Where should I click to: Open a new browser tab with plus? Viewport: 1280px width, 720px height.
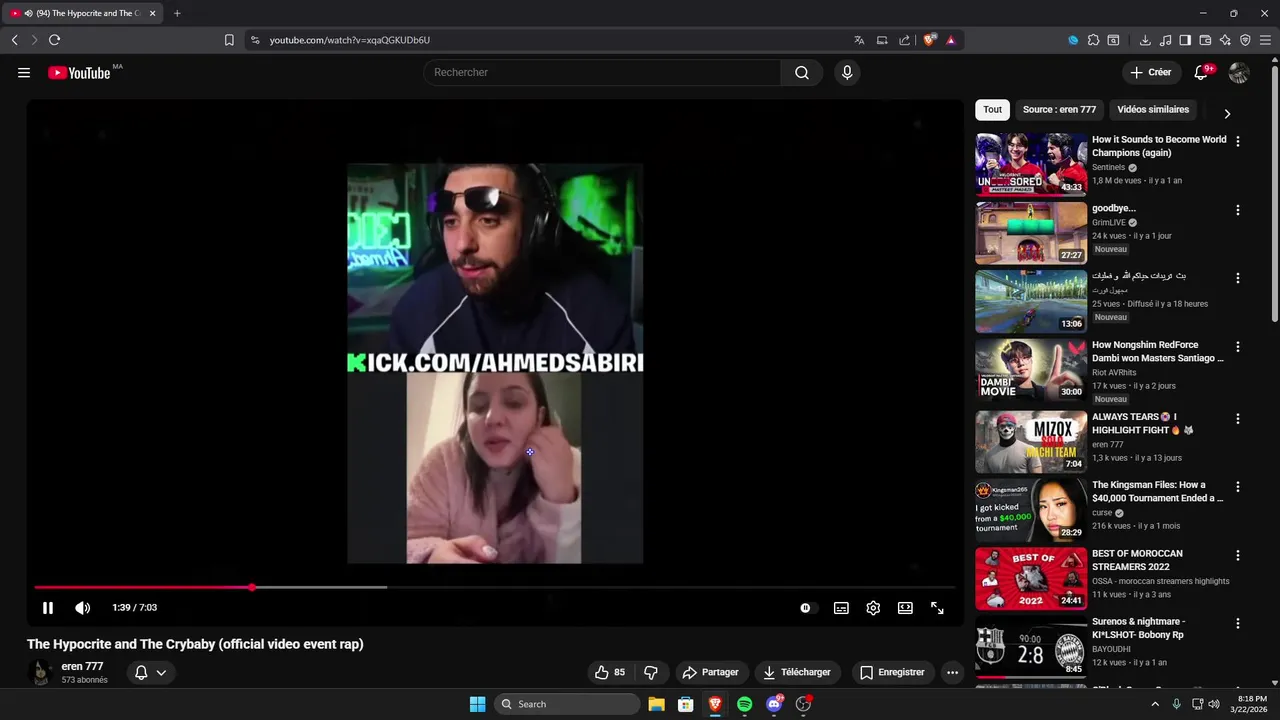(x=177, y=13)
